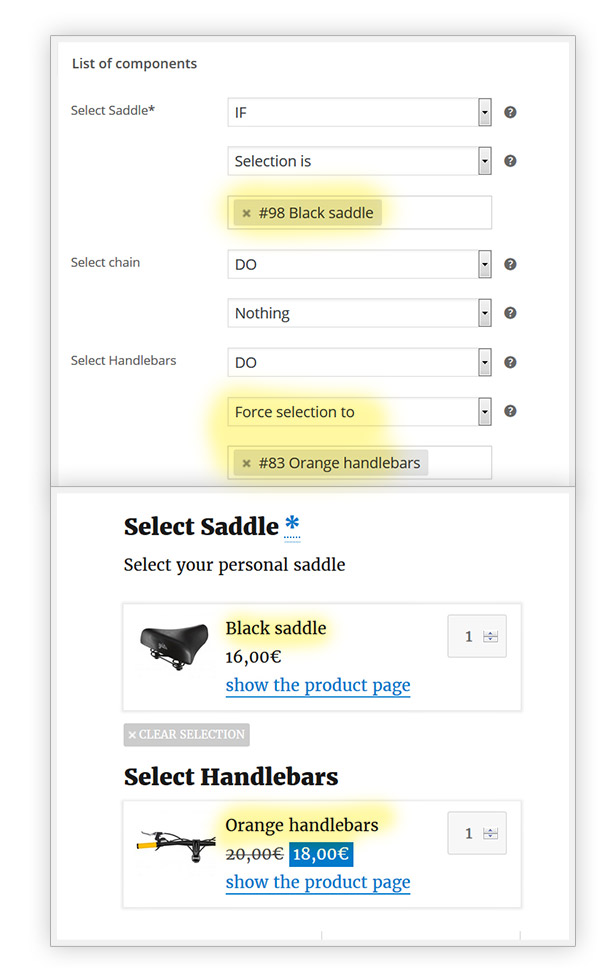This screenshot has height=977, width=600.
Task: Open Orange handlebars show the product page link
Action: click(x=318, y=882)
